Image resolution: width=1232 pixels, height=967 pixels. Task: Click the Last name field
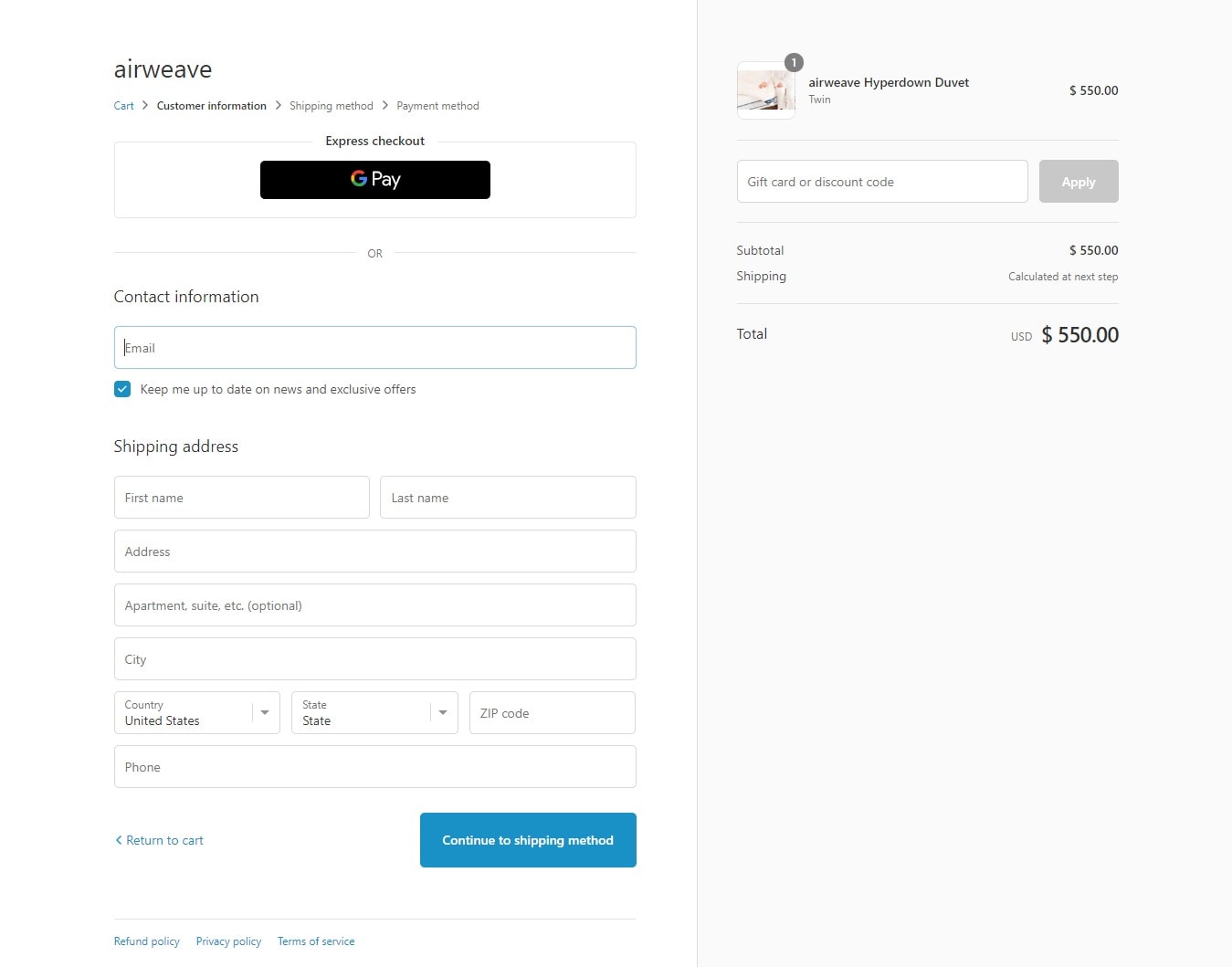coord(508,498)
